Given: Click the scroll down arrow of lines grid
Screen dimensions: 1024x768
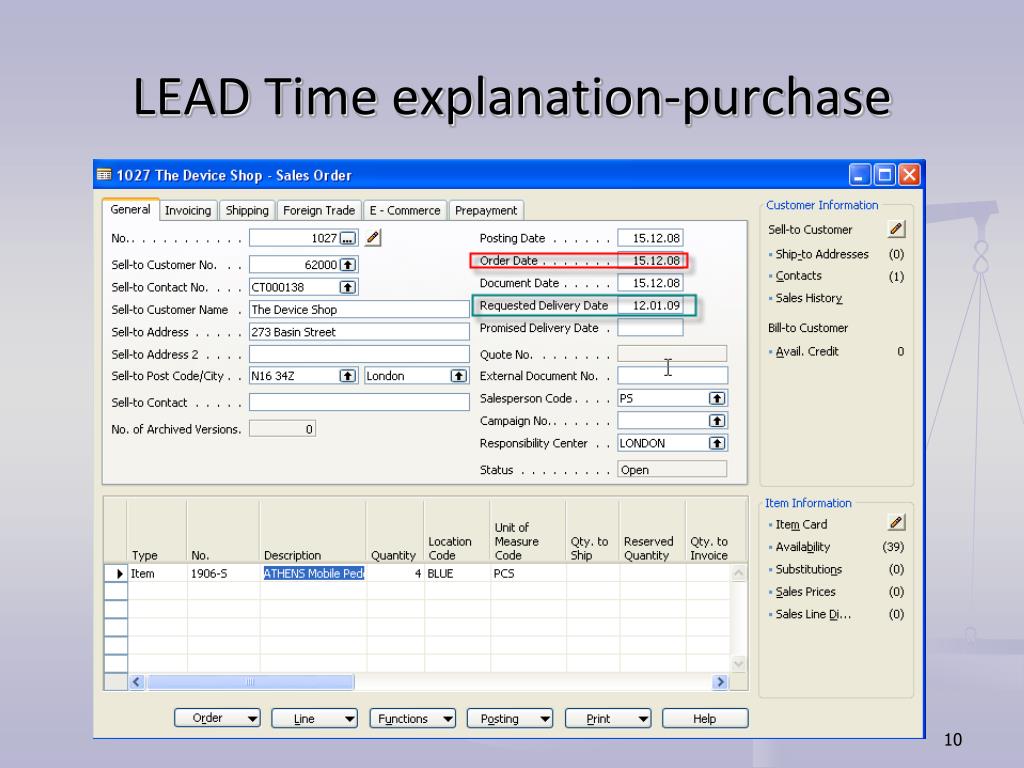Looking at the screenshot, I should click(x=739, y=664).
